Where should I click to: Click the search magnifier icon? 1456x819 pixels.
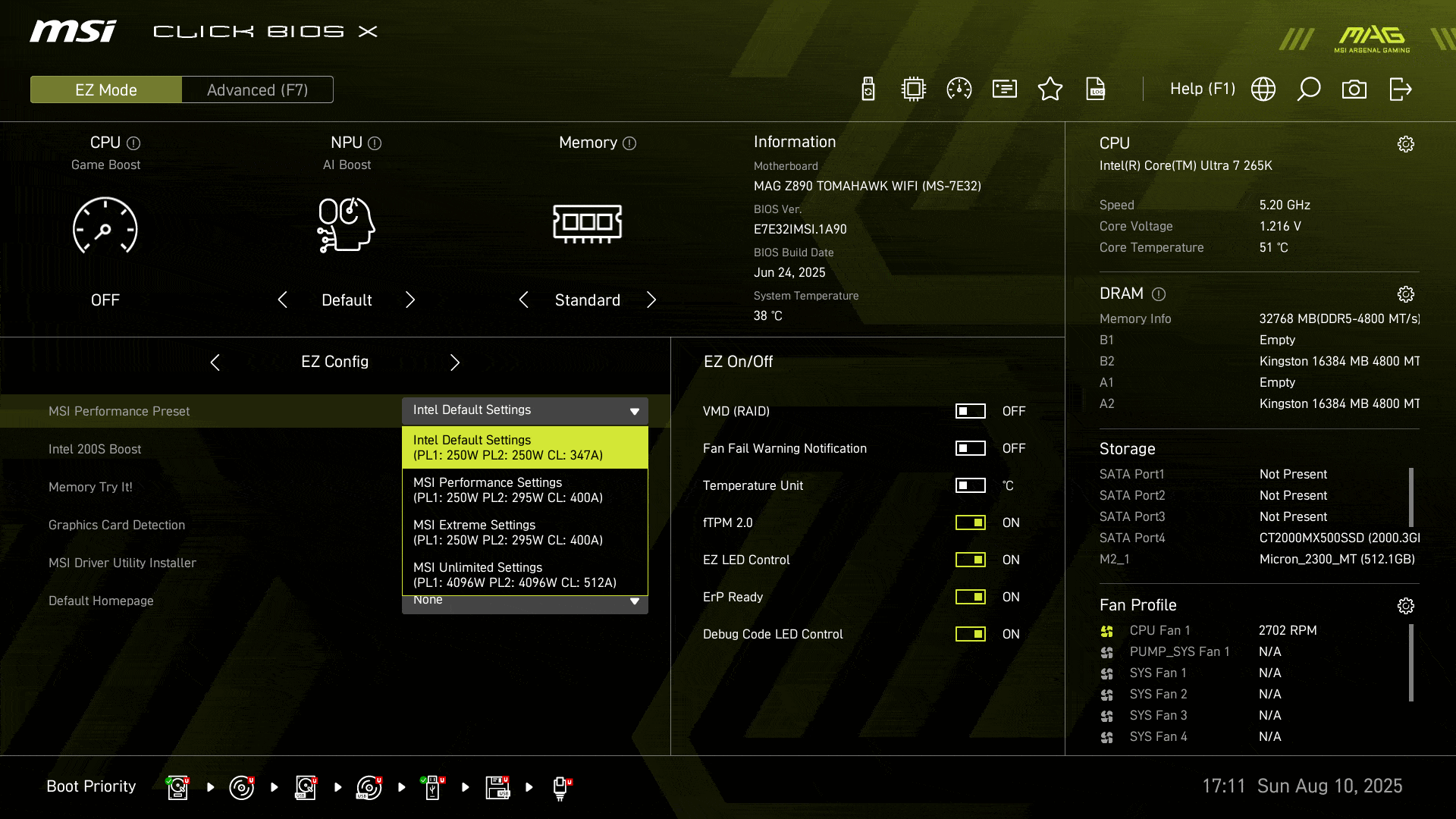coord(1309,89)
